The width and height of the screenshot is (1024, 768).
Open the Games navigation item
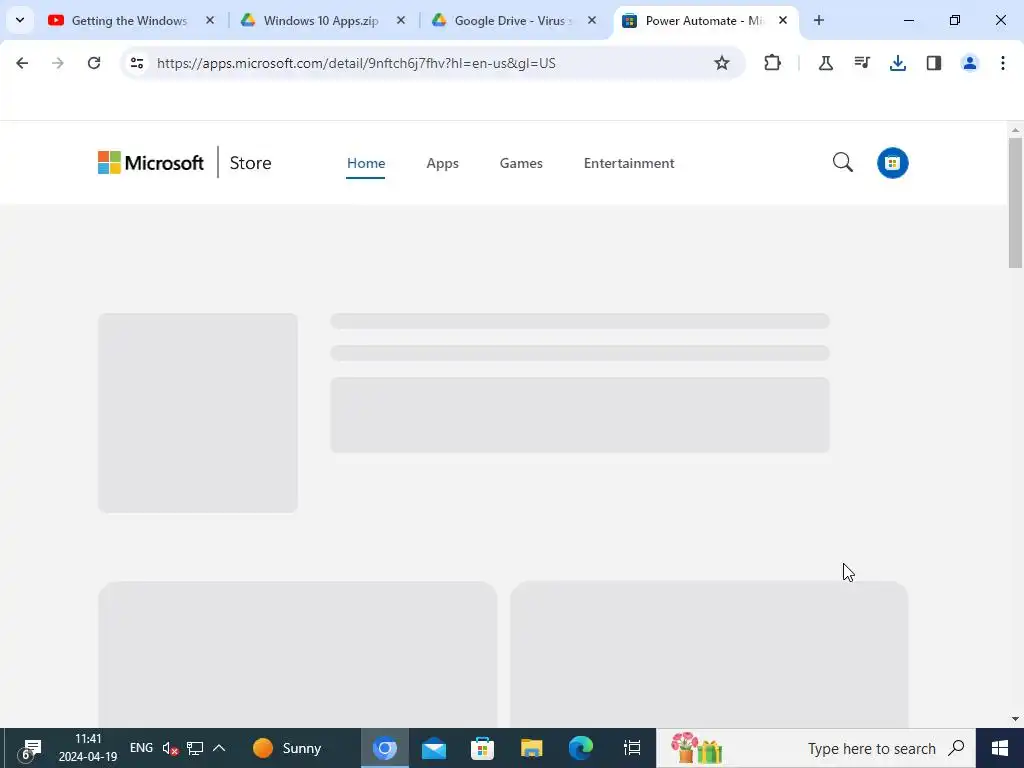click(x=521, y=163)
